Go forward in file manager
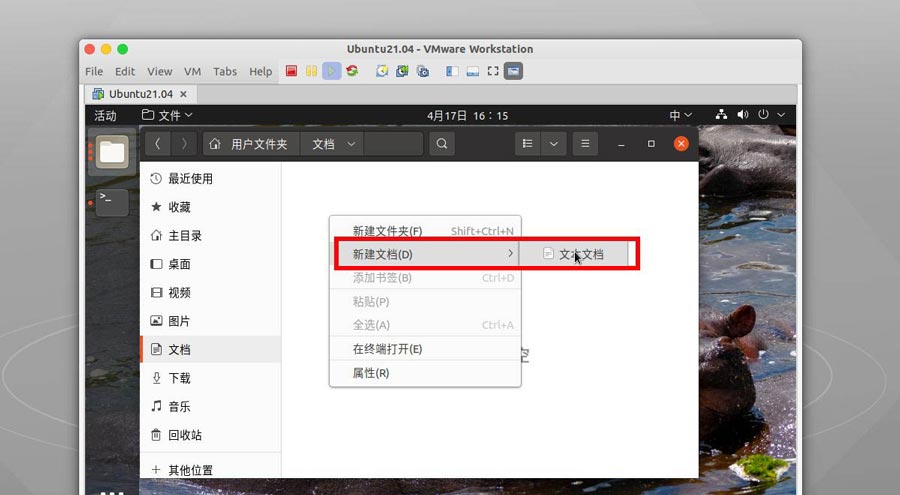The image size is (900, 495). [x=184, y=144]
